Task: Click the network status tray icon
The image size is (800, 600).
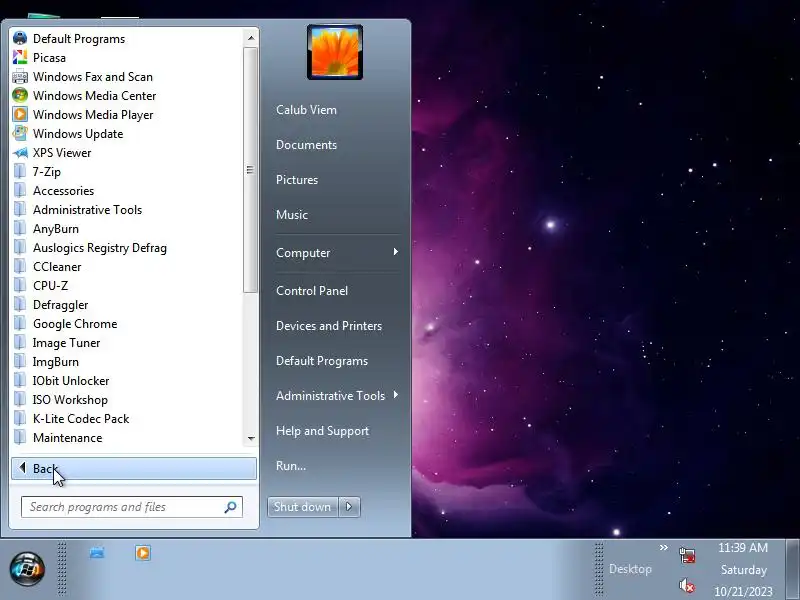Action: [687, 555]
